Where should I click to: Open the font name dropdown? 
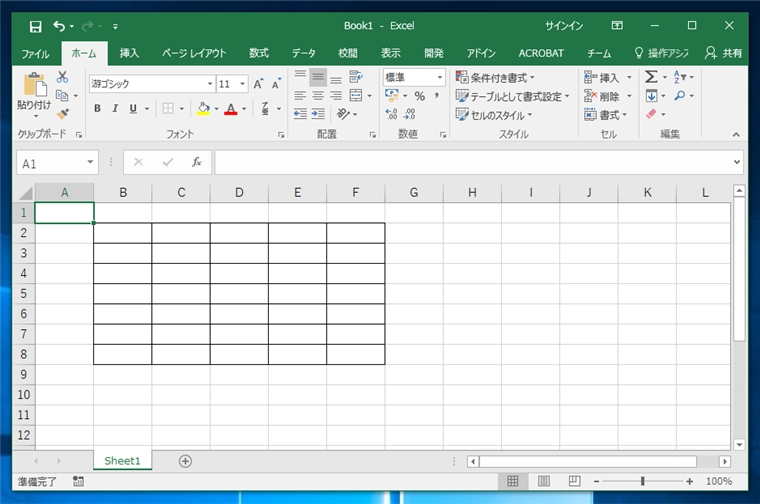210,84
